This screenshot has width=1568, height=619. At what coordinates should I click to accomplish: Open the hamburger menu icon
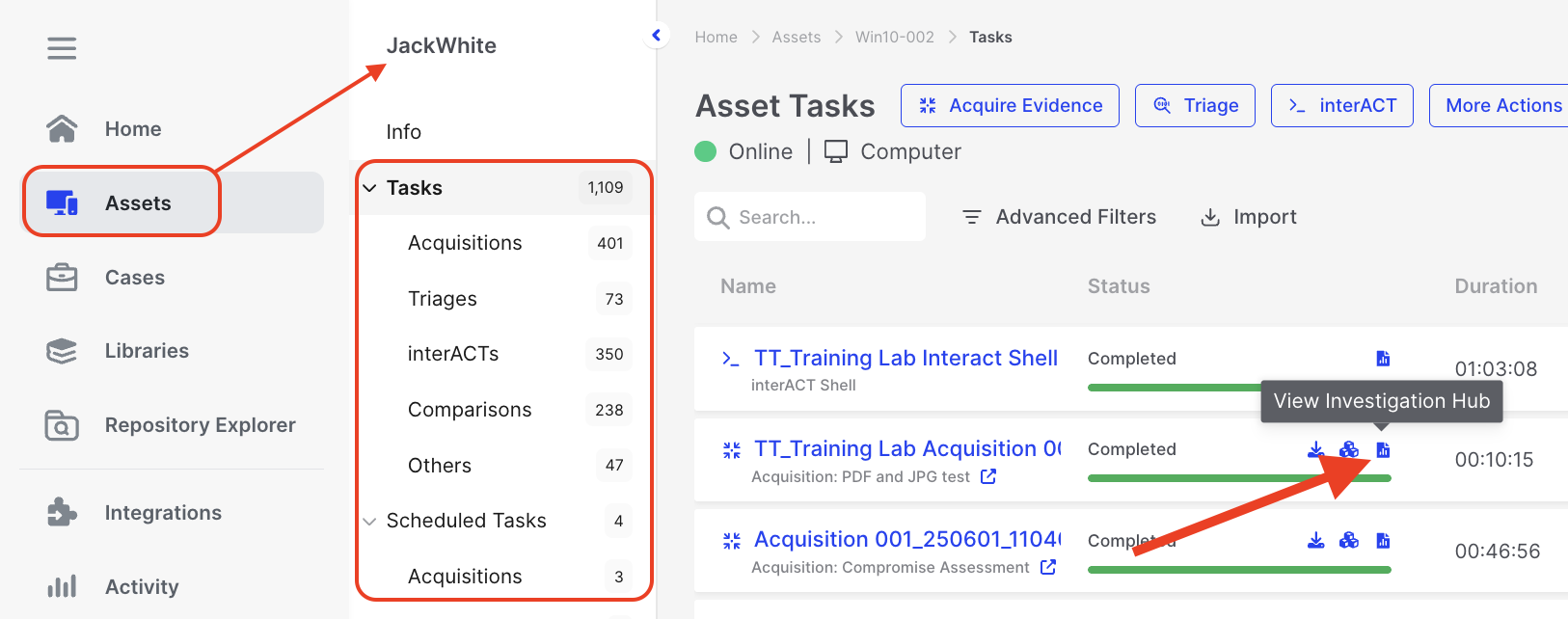coord(62,48)
